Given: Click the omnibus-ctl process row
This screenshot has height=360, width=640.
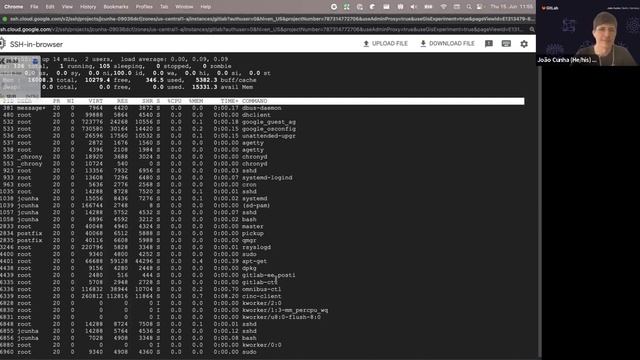Looking at the screenshot, I should (x=262, y=289).
